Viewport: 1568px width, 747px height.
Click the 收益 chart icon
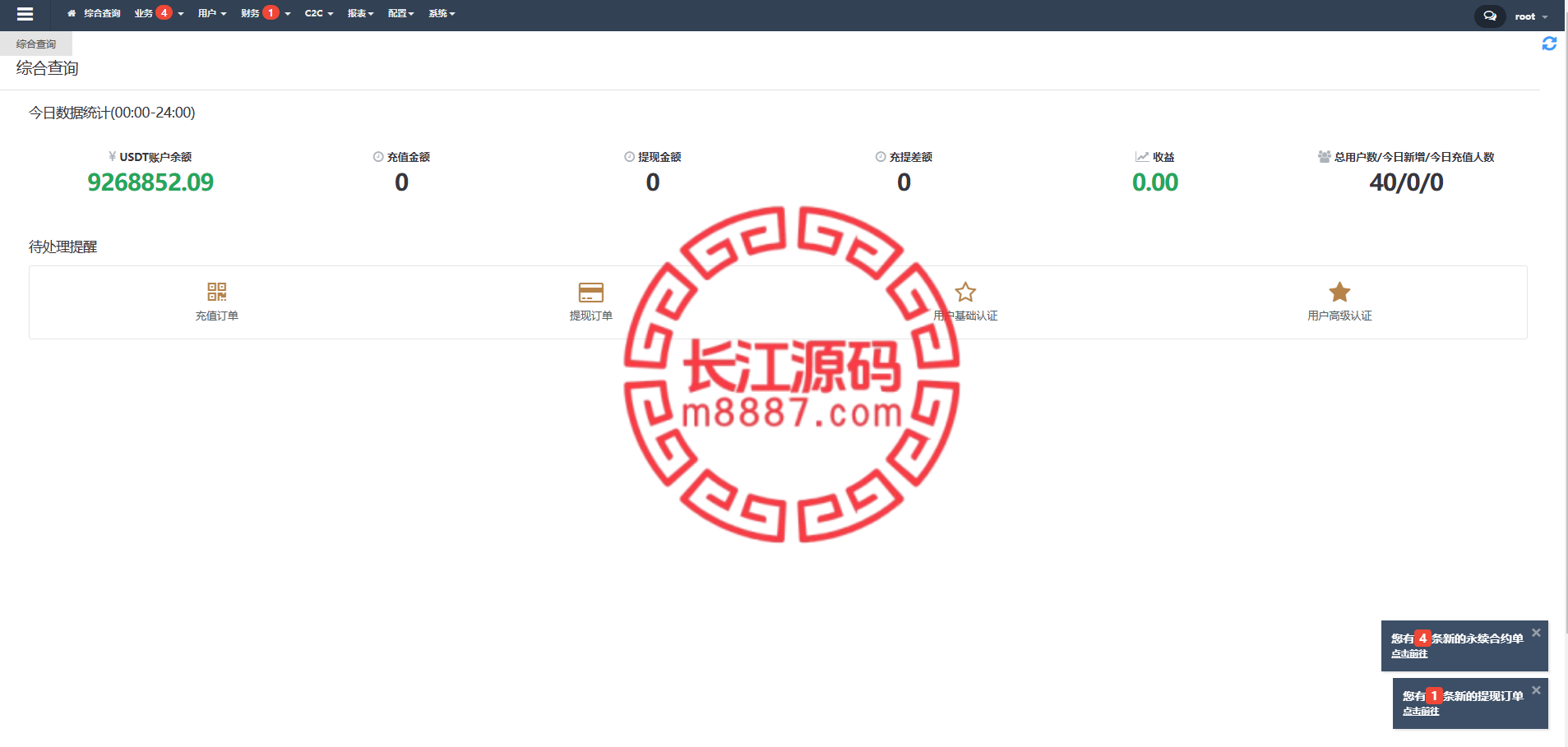(1142, 156)
